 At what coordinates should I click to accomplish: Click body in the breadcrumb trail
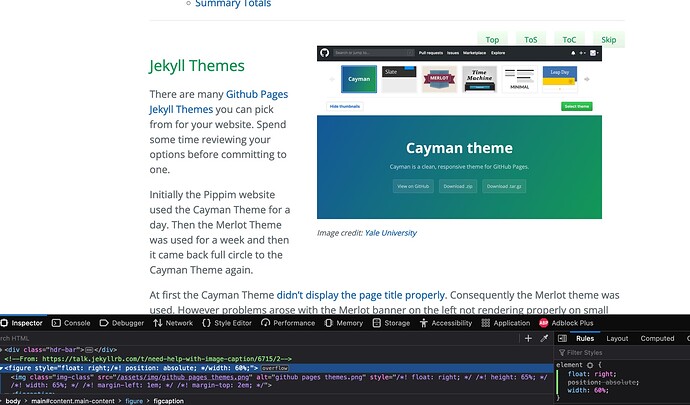point(13,401)
